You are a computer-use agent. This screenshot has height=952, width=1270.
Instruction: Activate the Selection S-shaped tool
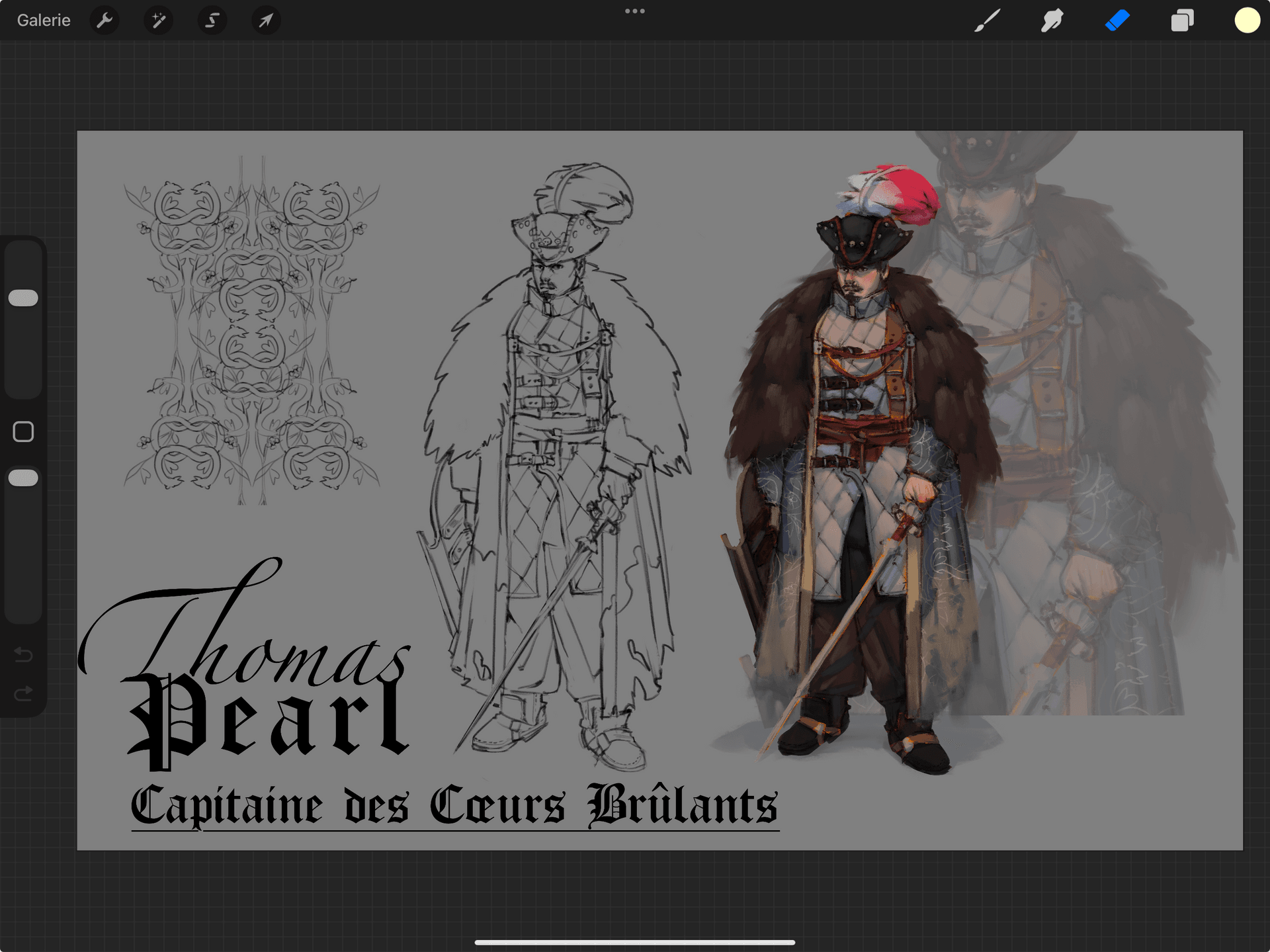[x=212, y=21]
